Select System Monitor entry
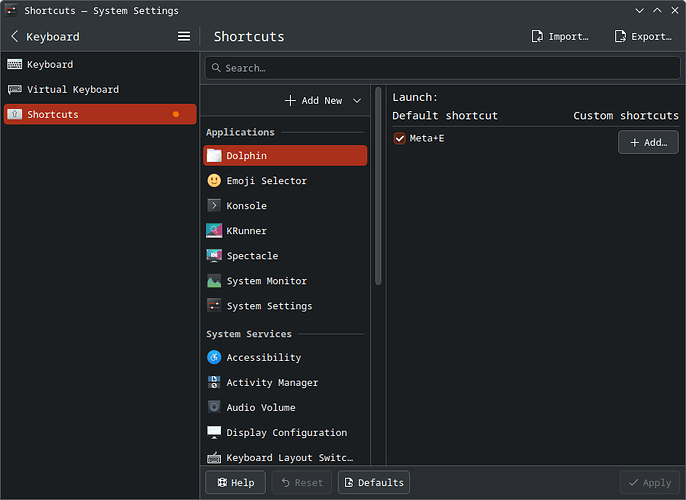686x500 pixels. (285, 280)
